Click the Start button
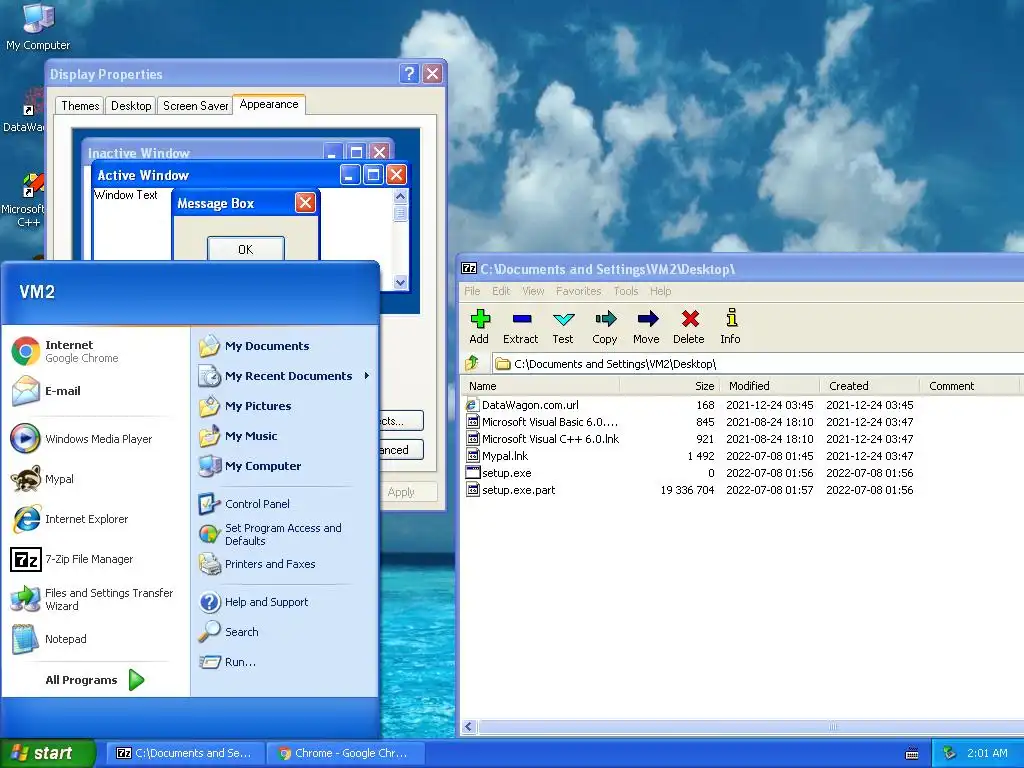 48,753
